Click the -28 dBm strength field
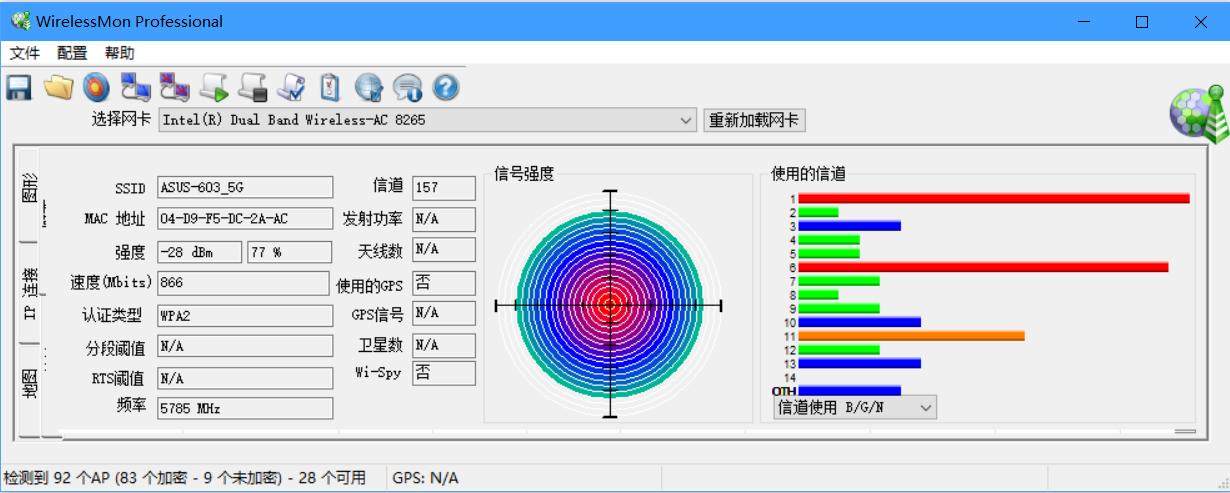Viewport: 1230px width, 493px height. (199, 252)
